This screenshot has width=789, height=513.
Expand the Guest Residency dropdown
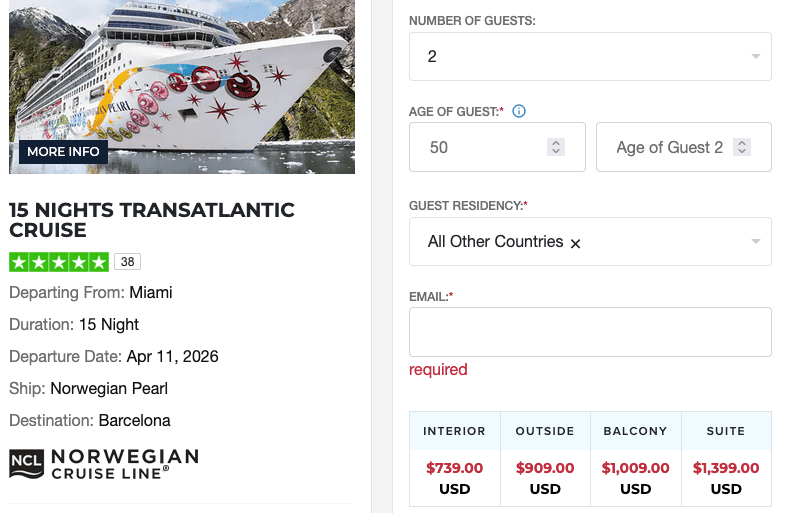click(x=756, y=242)
